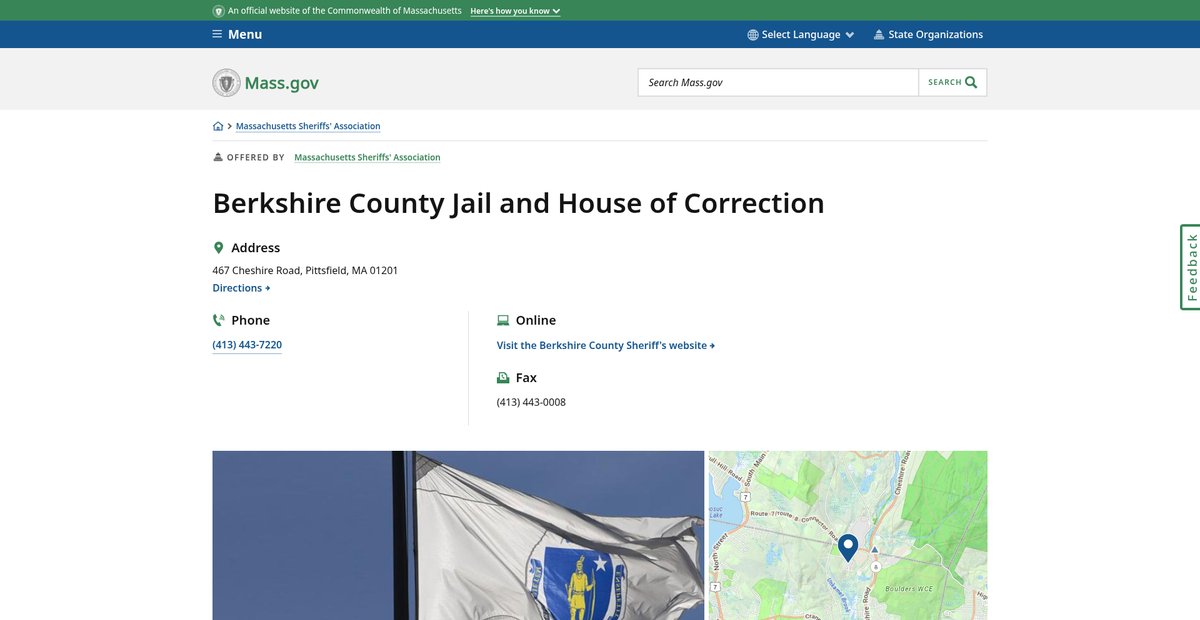Click the magnifying glass search icon

[x=971, y=82]
